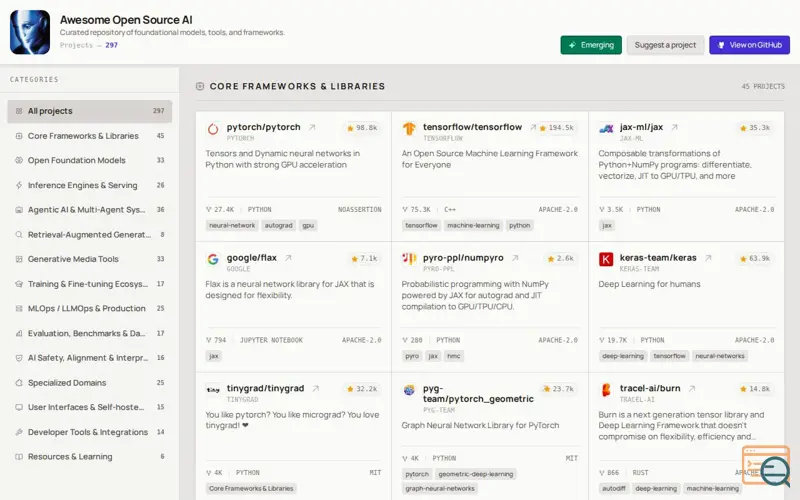Click the external link arrow beside google/flax
This screenshot has height=500, width=800.
tap(288, 258)
